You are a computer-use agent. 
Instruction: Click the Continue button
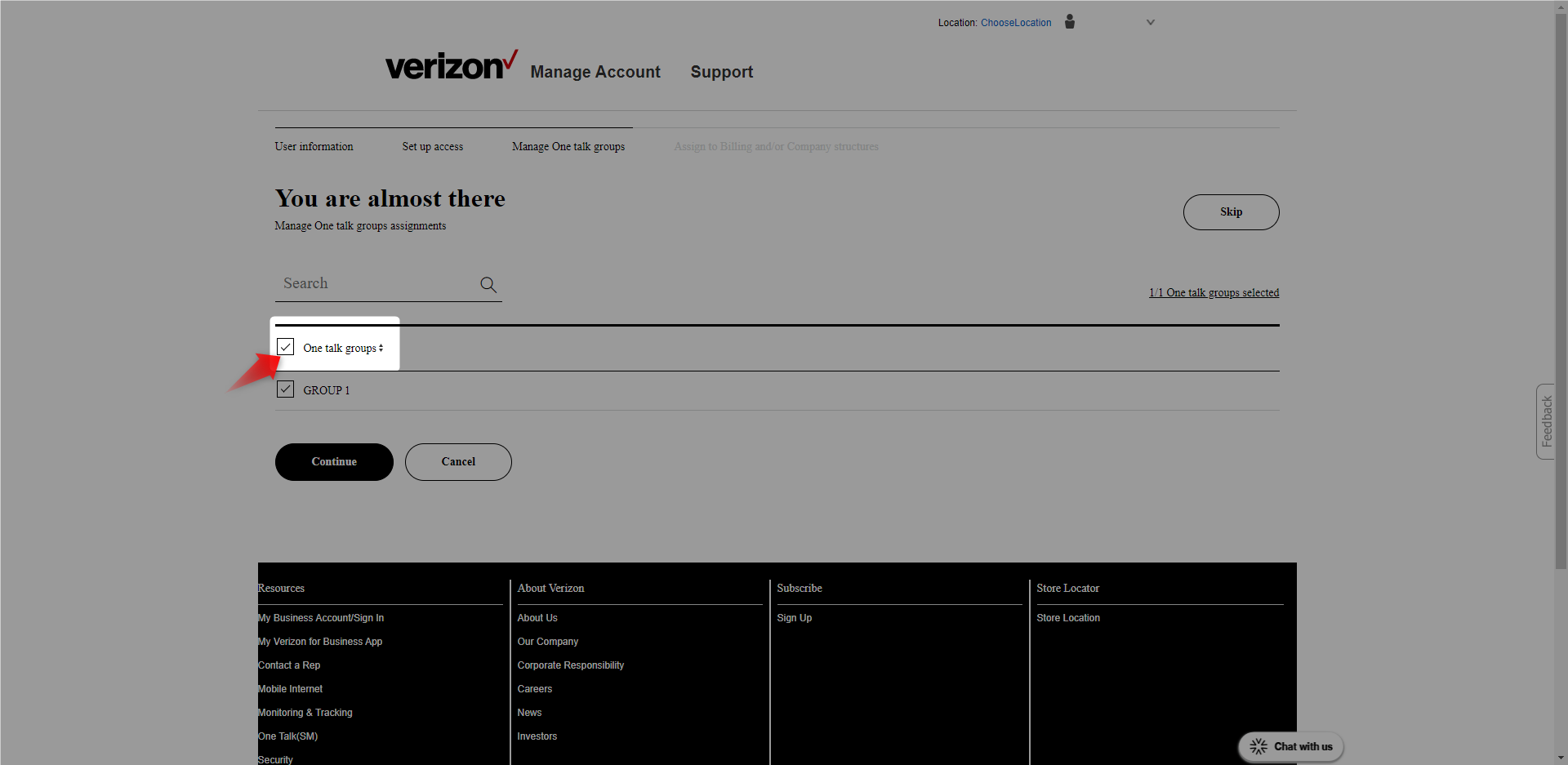[x=334, y=462]
